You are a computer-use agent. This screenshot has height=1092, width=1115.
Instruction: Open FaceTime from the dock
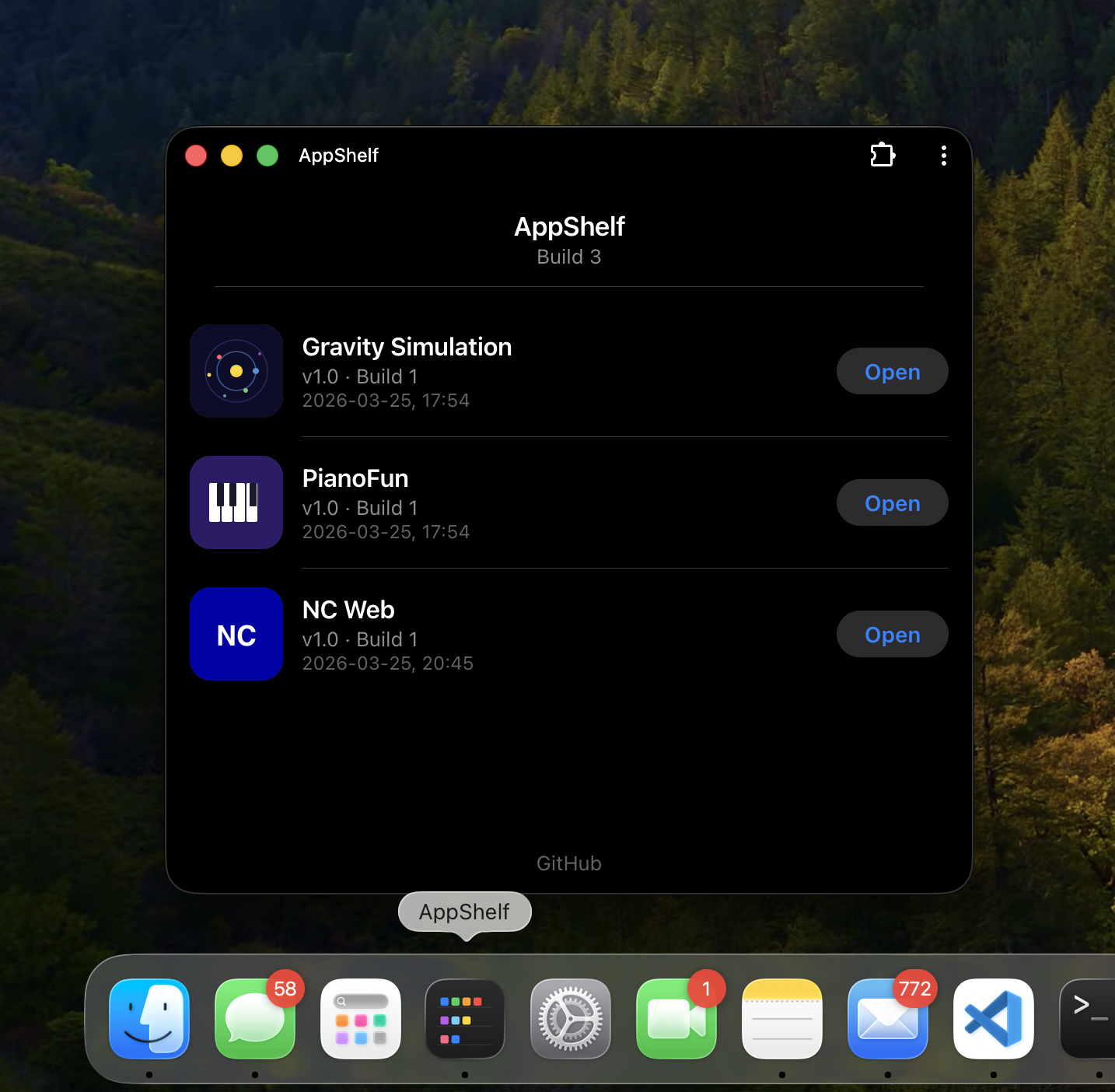coord(676,1019)
